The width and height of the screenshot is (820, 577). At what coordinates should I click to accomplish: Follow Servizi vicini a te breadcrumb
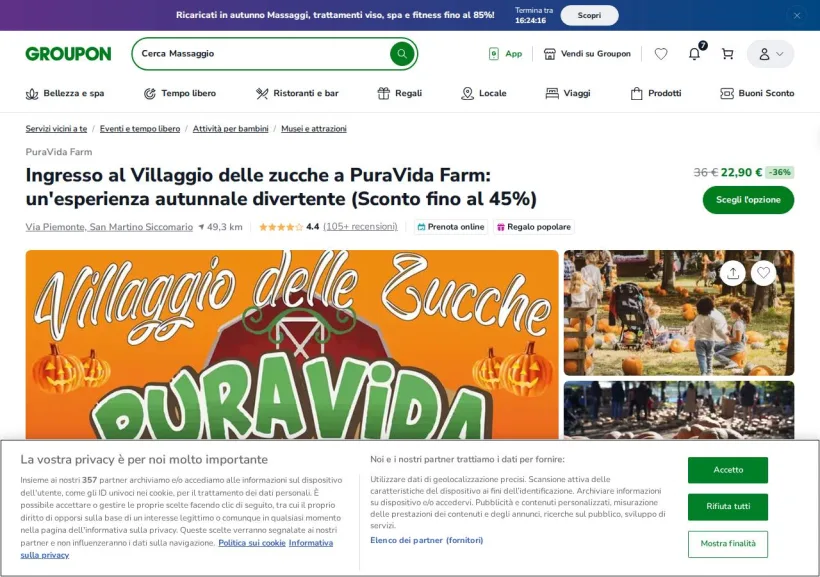pos(56,129)
